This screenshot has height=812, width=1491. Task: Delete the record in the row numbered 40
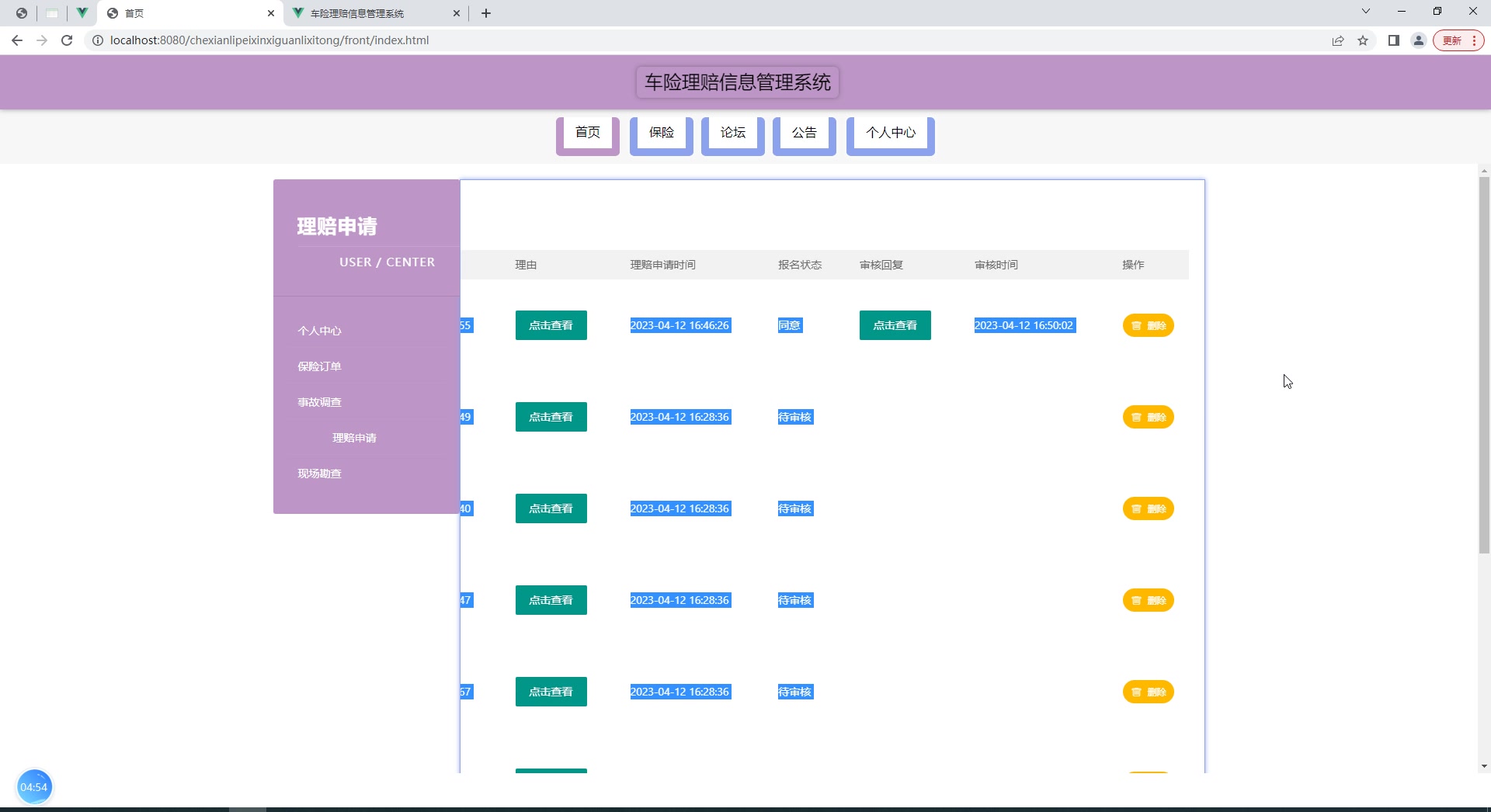1149,508
